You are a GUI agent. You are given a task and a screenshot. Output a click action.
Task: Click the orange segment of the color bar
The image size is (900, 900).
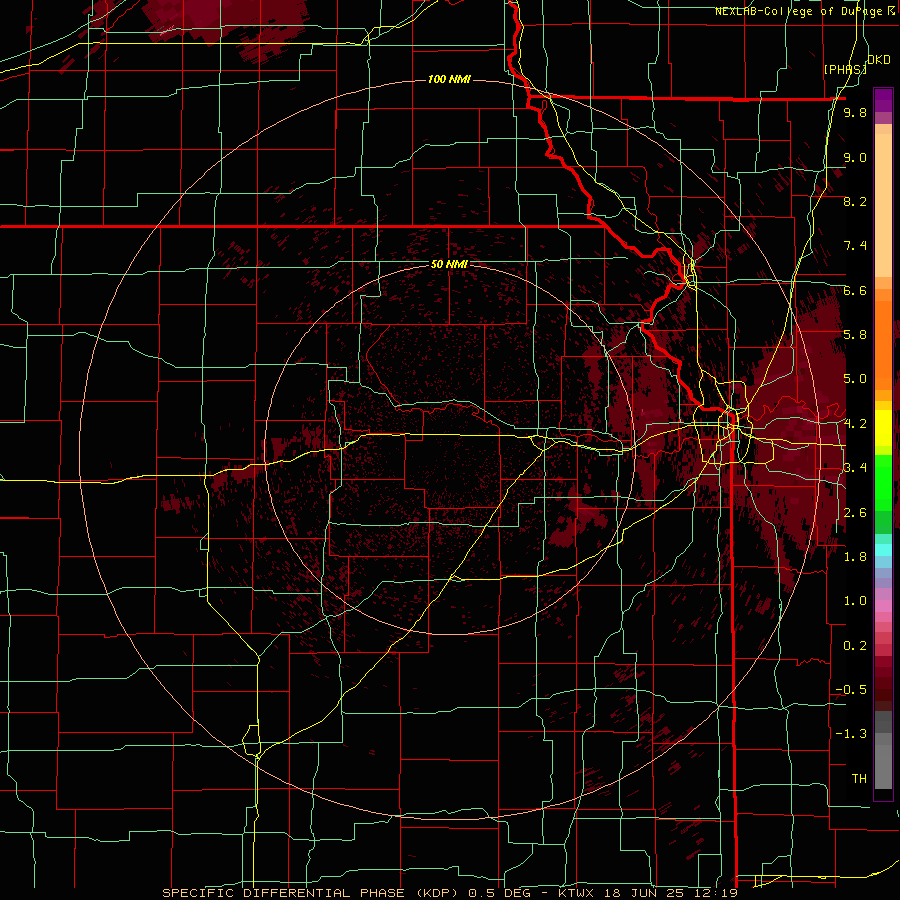click(x=883, y=344)
